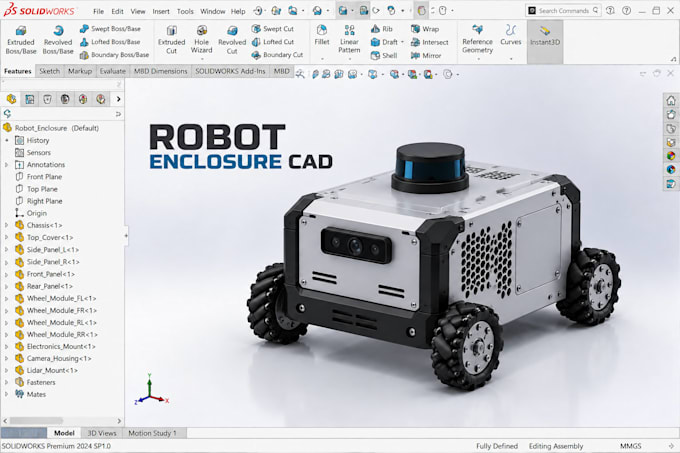Select the Extruded Cut tool
The image size is (680, 453).
click(171, 40)
